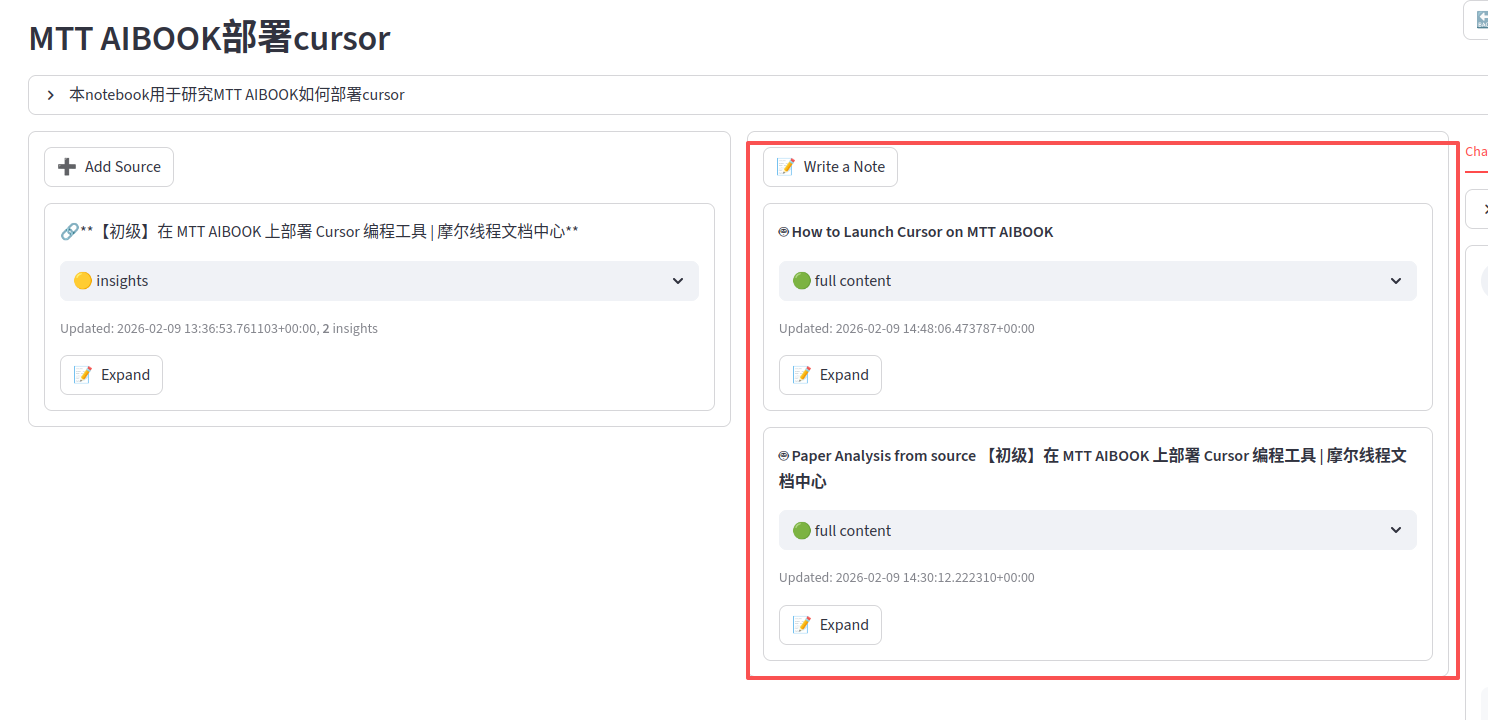Switch to the partly visible Chat tab
The width and height of the screenshot is (1488, 720).
[x=1476, y=152]
